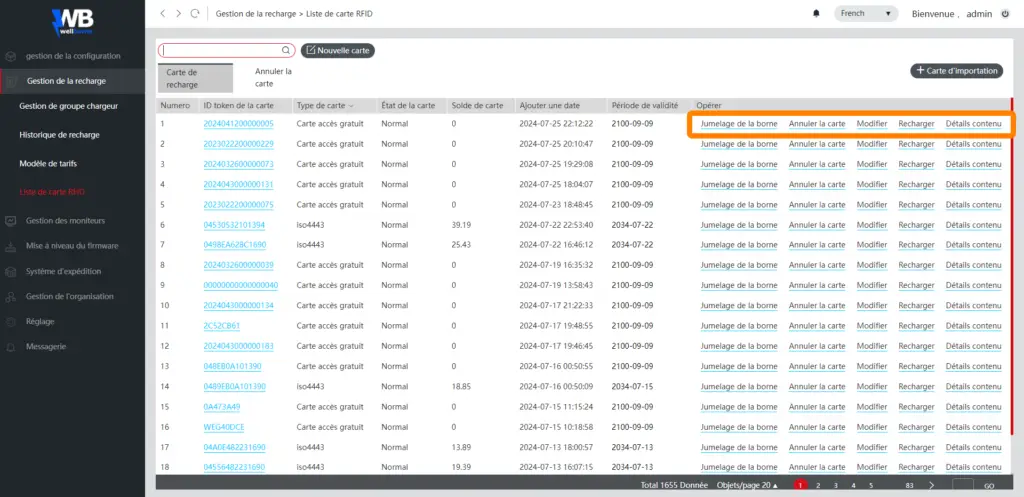Viewport: 1024px width, 497px height.
Task: Open card ID 04530532101394
Action: coord(234,225)
